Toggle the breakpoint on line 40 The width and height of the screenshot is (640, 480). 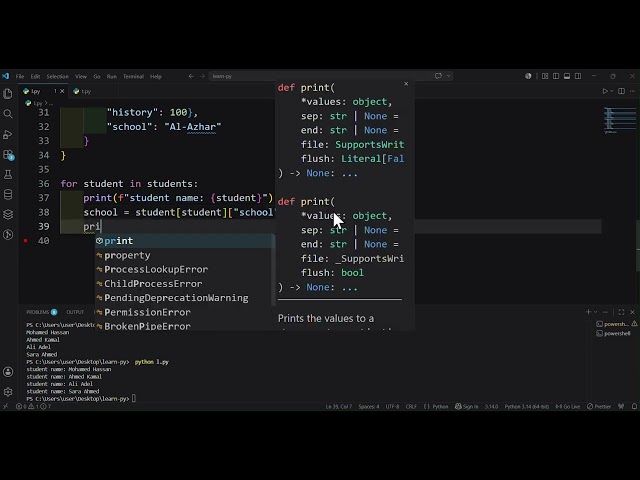[x=25, y=241]
